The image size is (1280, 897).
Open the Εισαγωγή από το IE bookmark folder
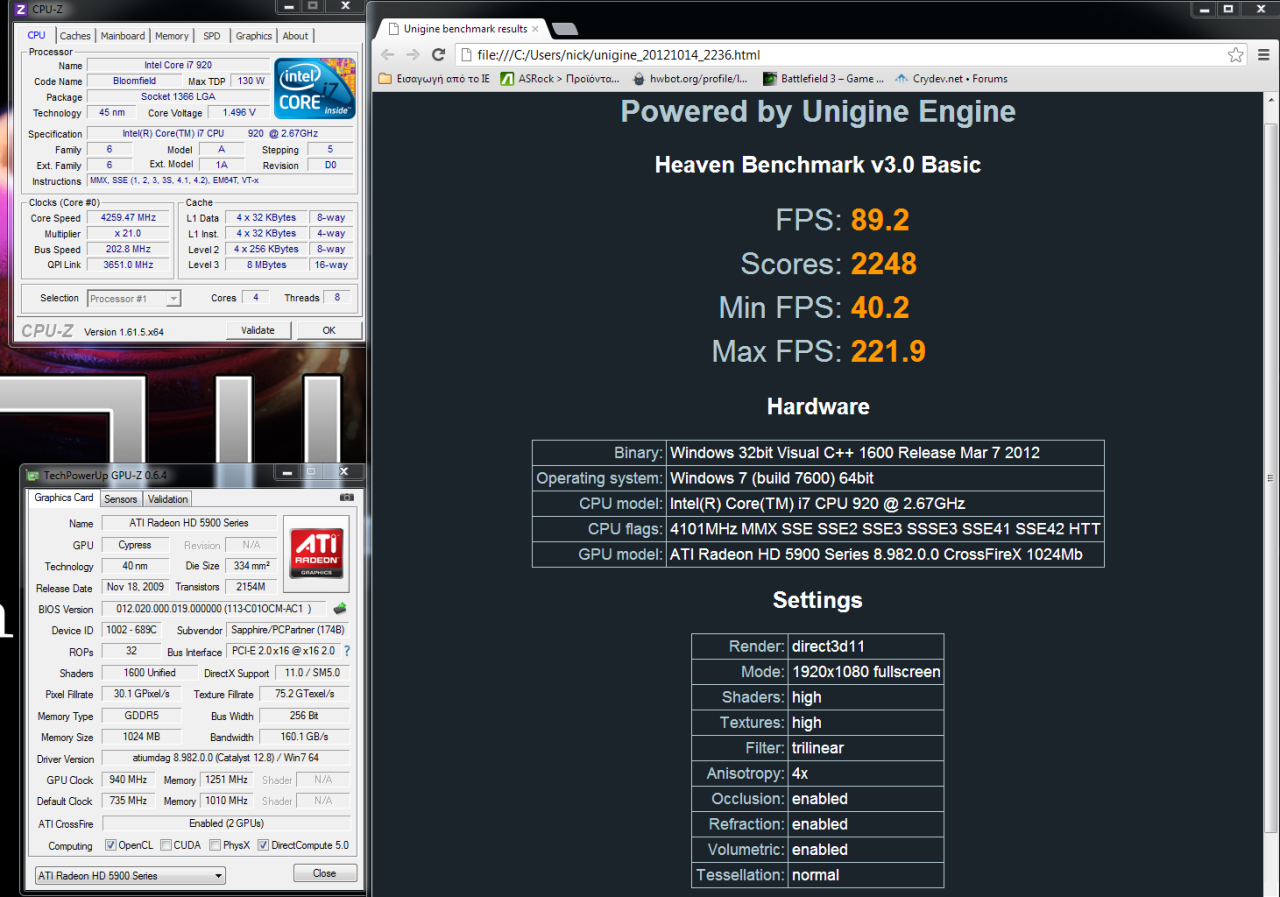point(435,78)
